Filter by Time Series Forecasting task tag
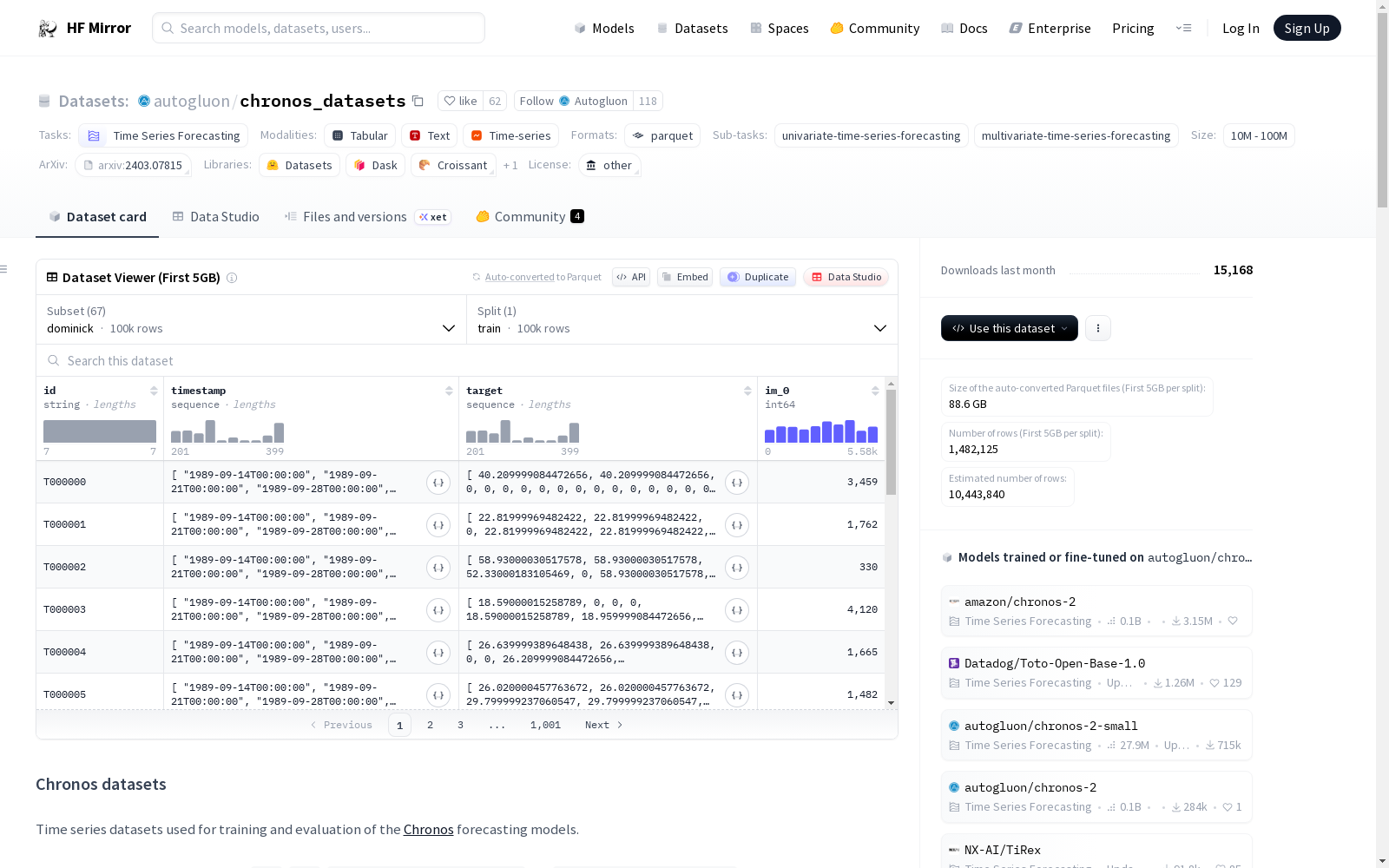 [x=163, y=135]
